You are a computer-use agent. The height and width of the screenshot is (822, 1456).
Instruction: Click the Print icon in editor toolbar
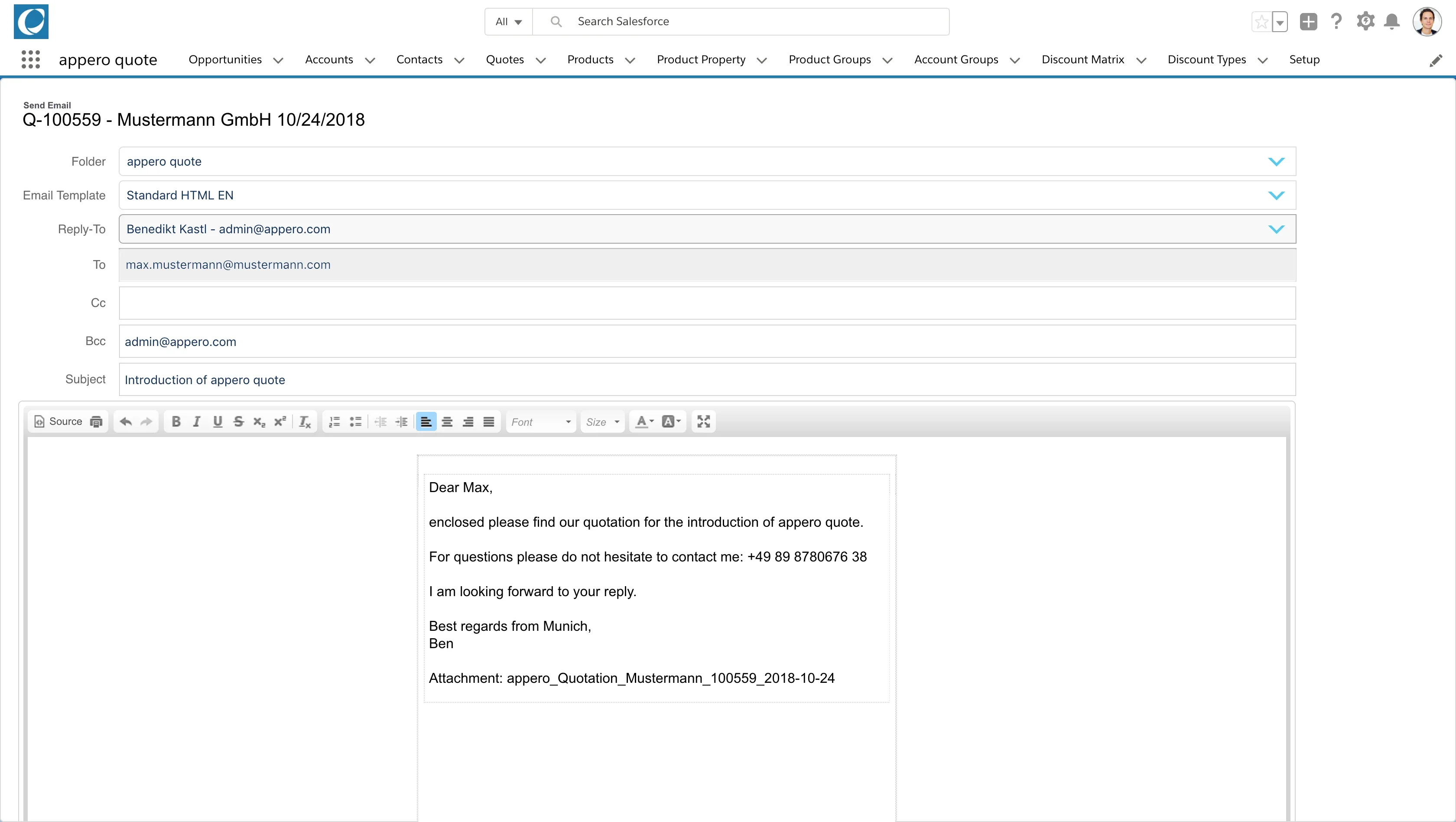[x=96, y=421]
